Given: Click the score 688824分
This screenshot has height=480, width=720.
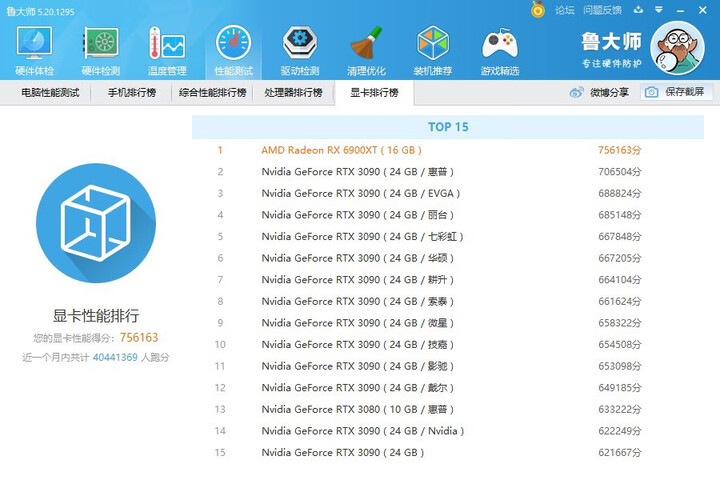Looking at the screenshot, I should pos(619,193).
